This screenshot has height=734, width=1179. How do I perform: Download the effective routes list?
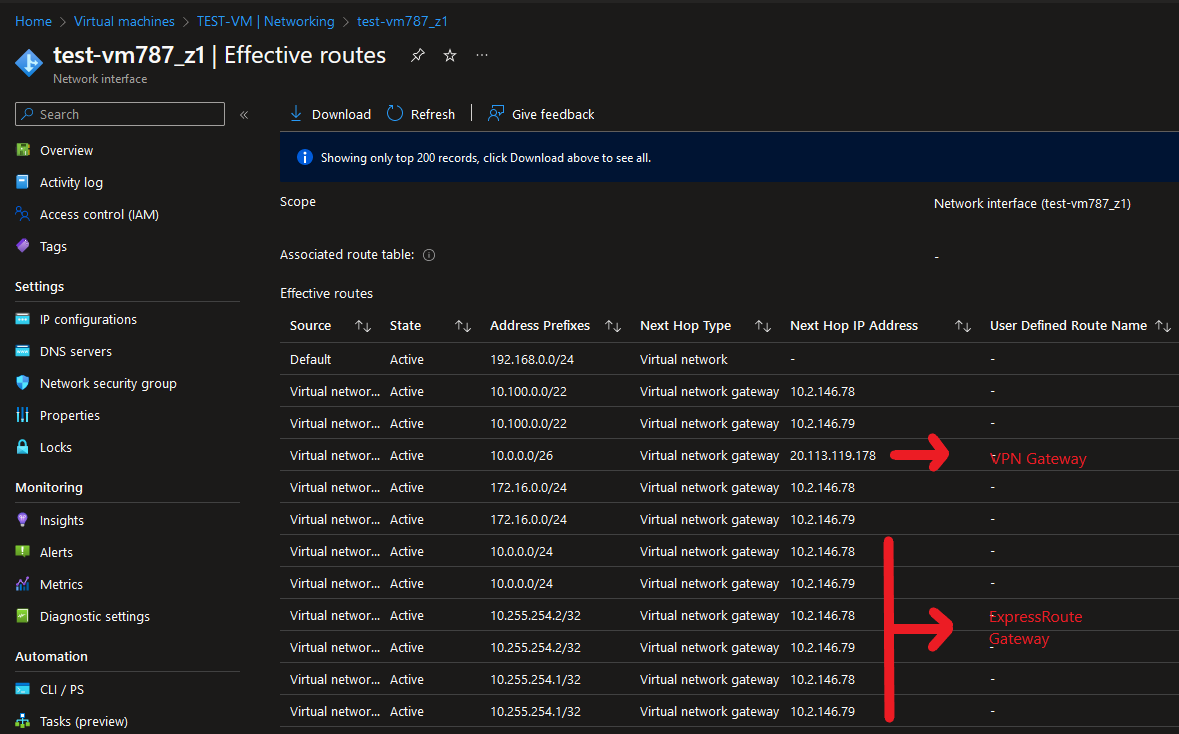coord(330,114)
